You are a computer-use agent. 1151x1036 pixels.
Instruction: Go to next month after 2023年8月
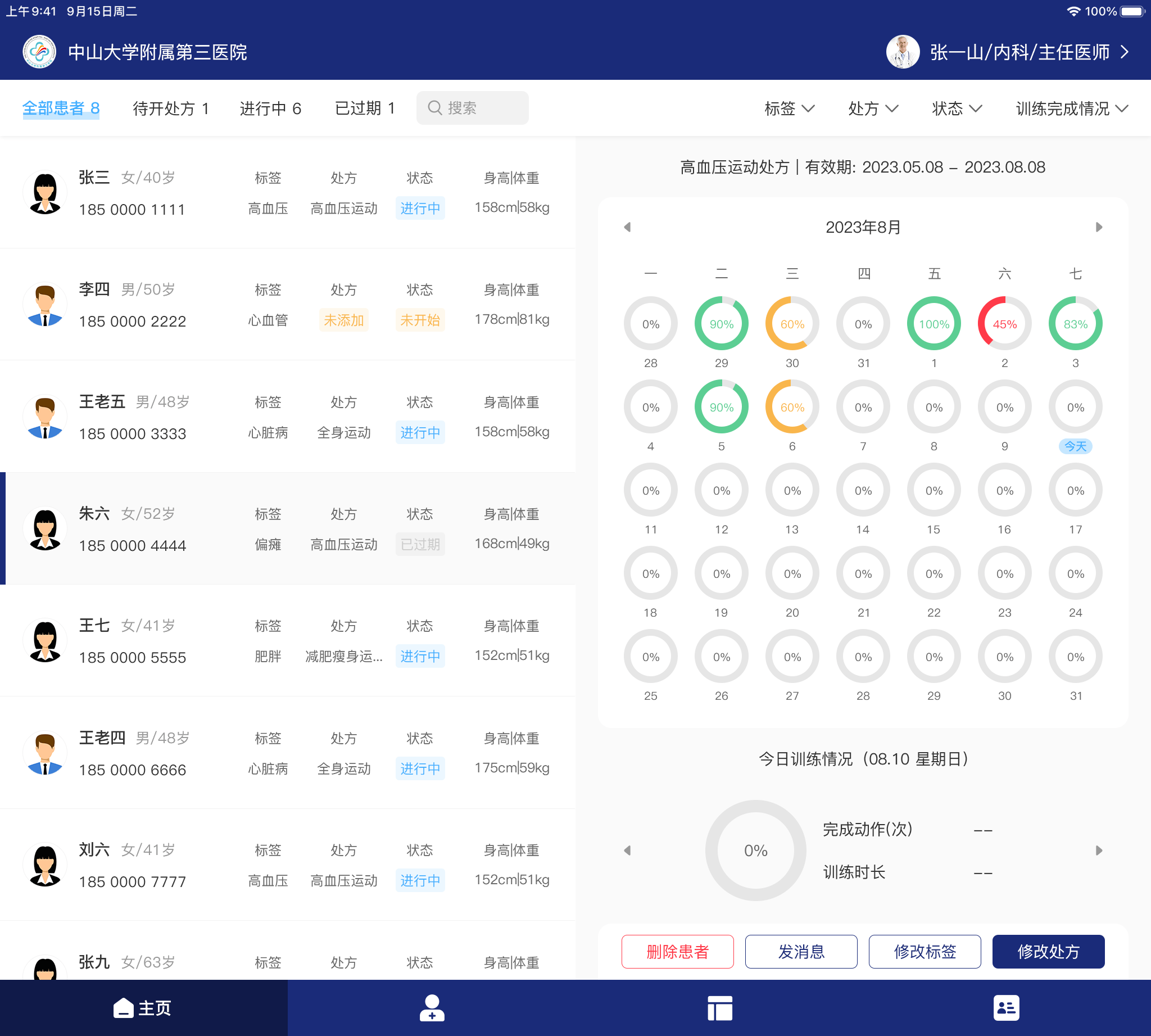1099,227
